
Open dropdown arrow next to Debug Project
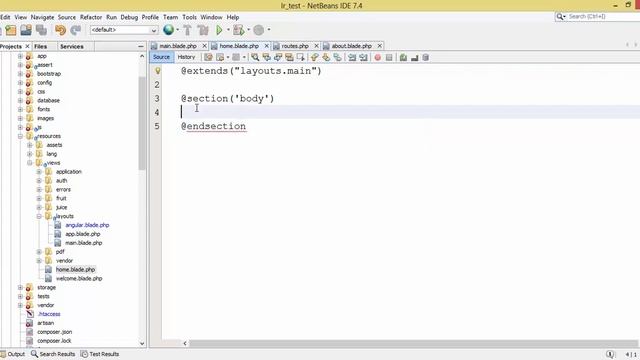point(248,30)
